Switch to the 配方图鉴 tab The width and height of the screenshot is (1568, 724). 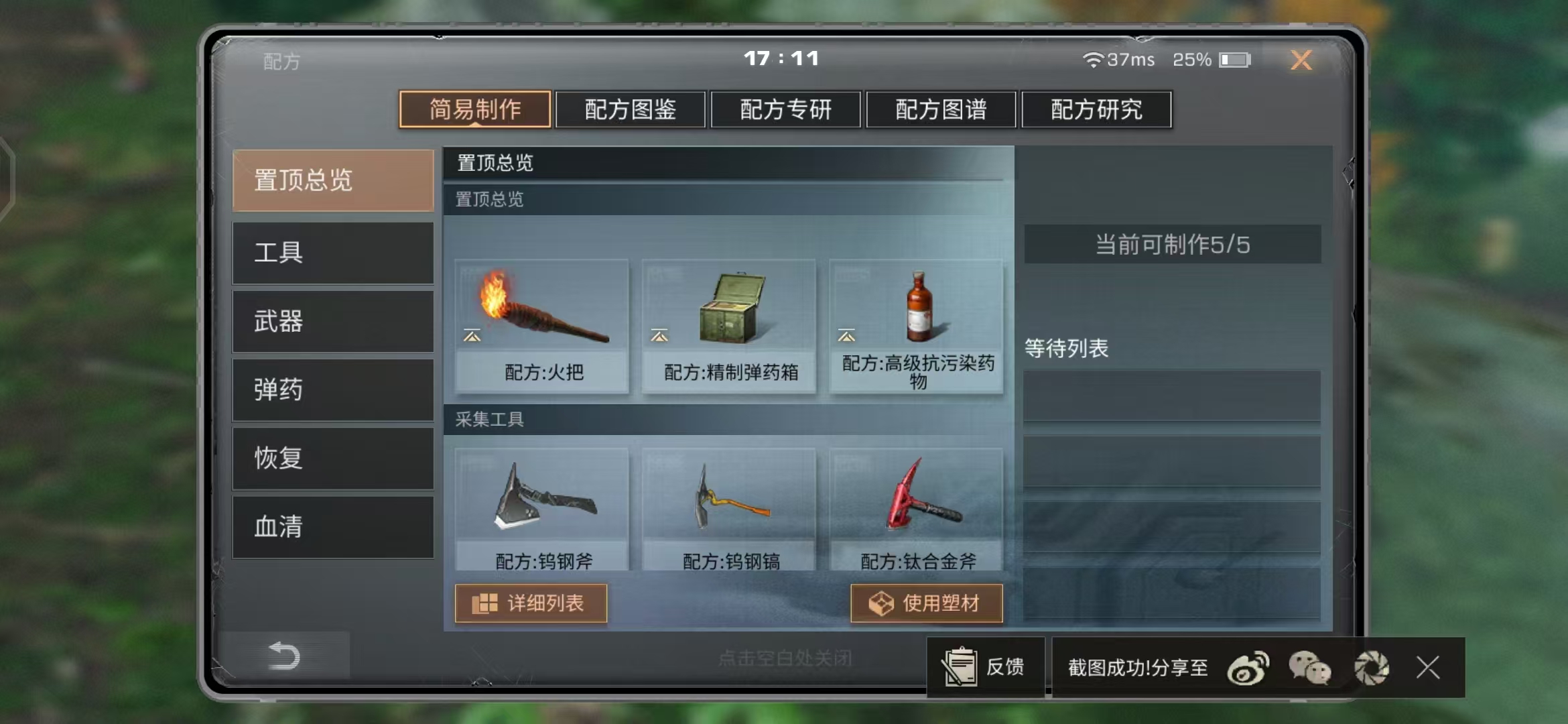click(x=631, y=109)
